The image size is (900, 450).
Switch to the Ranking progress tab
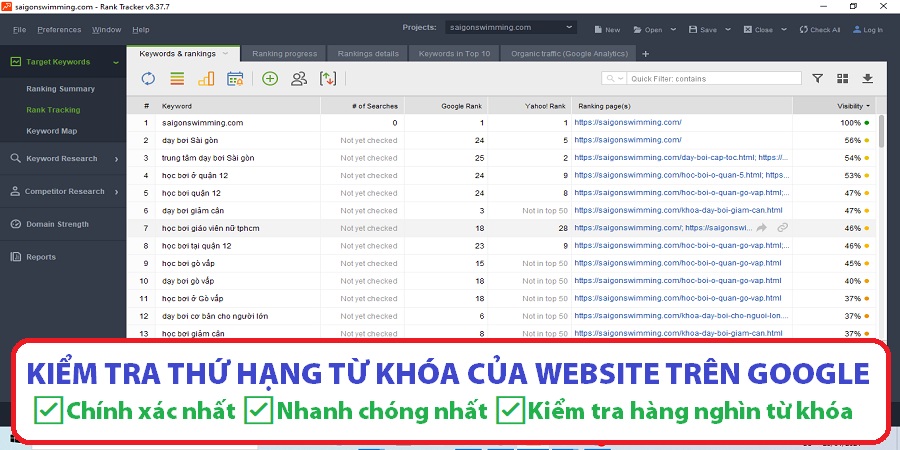284,53
